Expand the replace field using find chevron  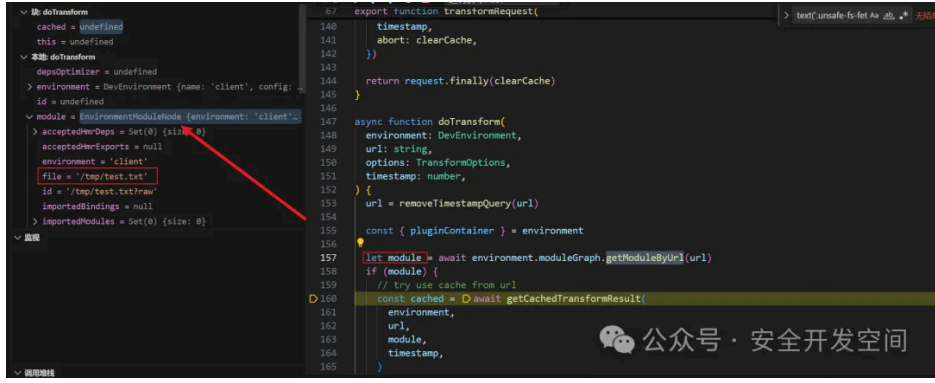pyautogui.click(x=787, y=16)
